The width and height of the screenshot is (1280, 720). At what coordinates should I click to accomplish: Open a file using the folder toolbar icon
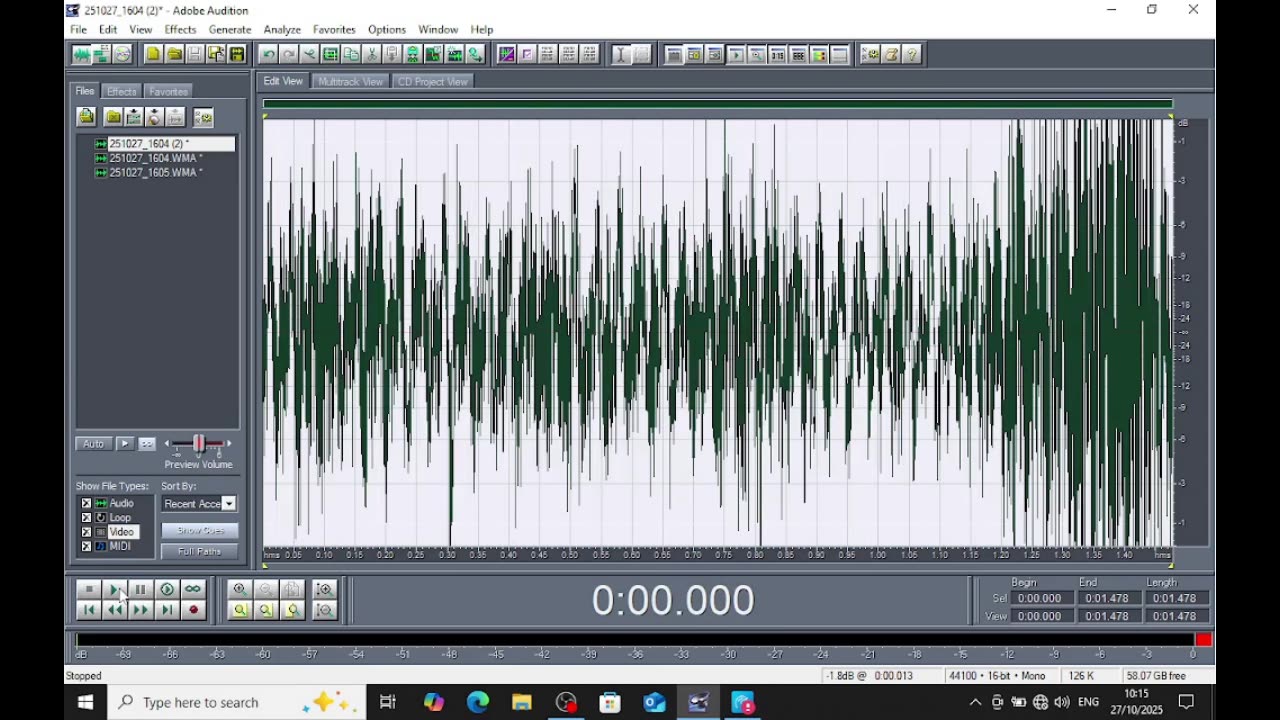point(174,54)
